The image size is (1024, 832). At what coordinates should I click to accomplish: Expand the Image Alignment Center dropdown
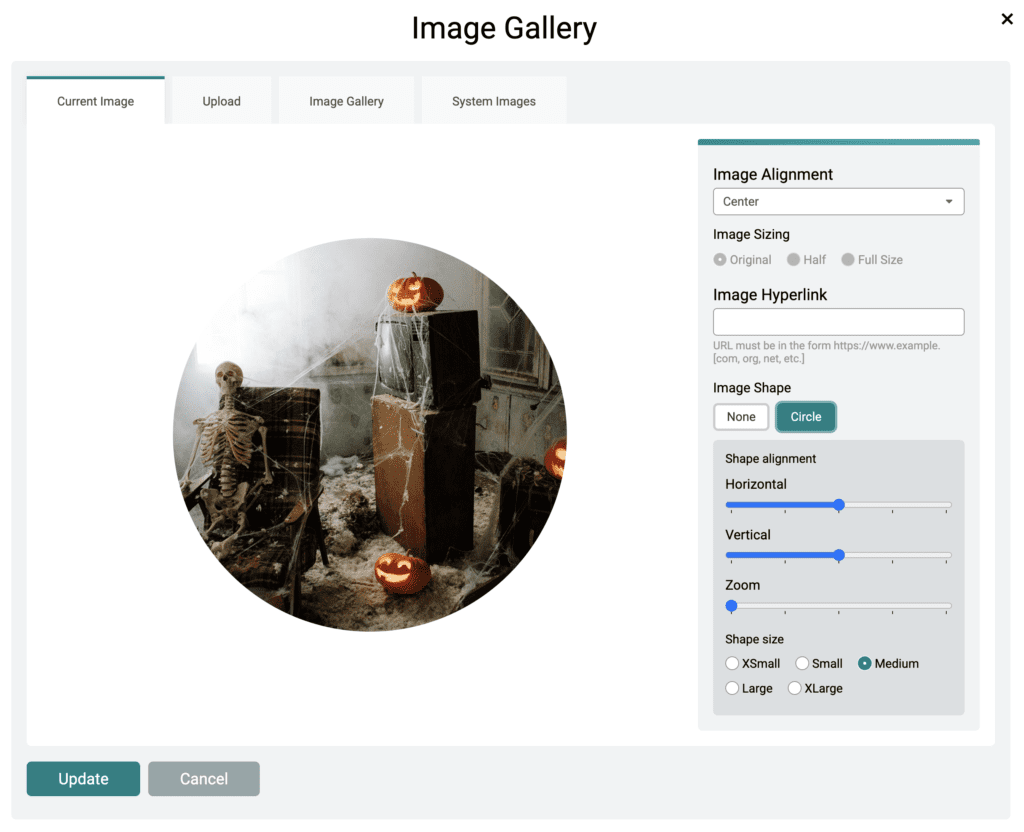(838, 202)
